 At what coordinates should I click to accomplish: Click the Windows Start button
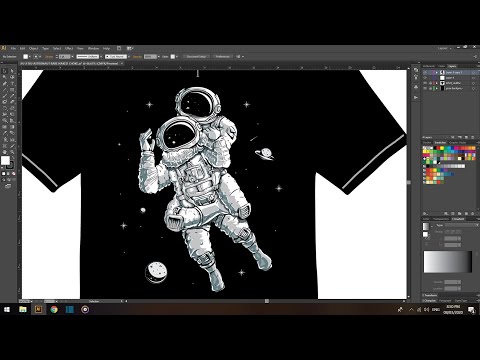click(x=7, y=310)
